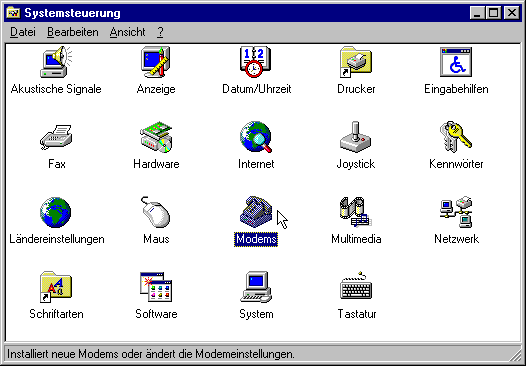Open the Datei menu
Image resolution: width=526 pixels, height=366 pixels.
(23, 32)
